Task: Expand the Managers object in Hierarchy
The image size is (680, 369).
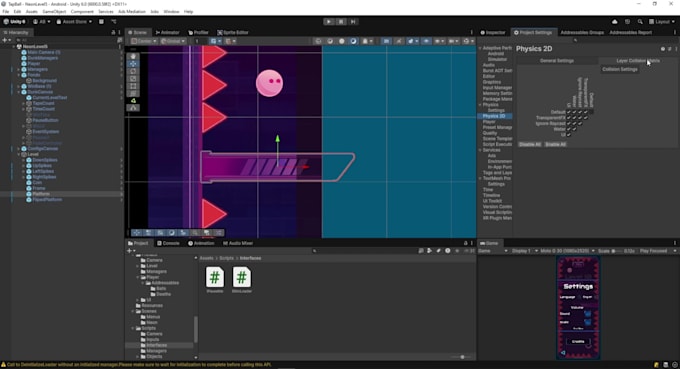Action: tap(18, 69)
